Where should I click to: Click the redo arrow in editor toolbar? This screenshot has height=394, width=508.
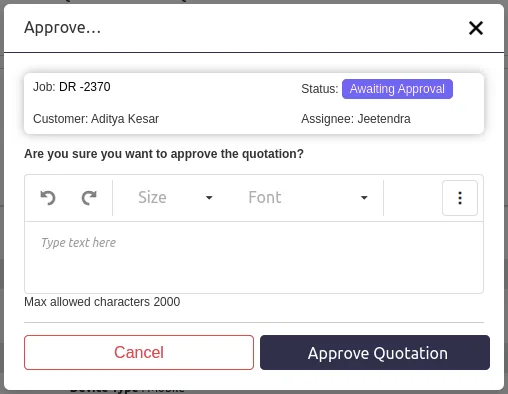[89, 198]
